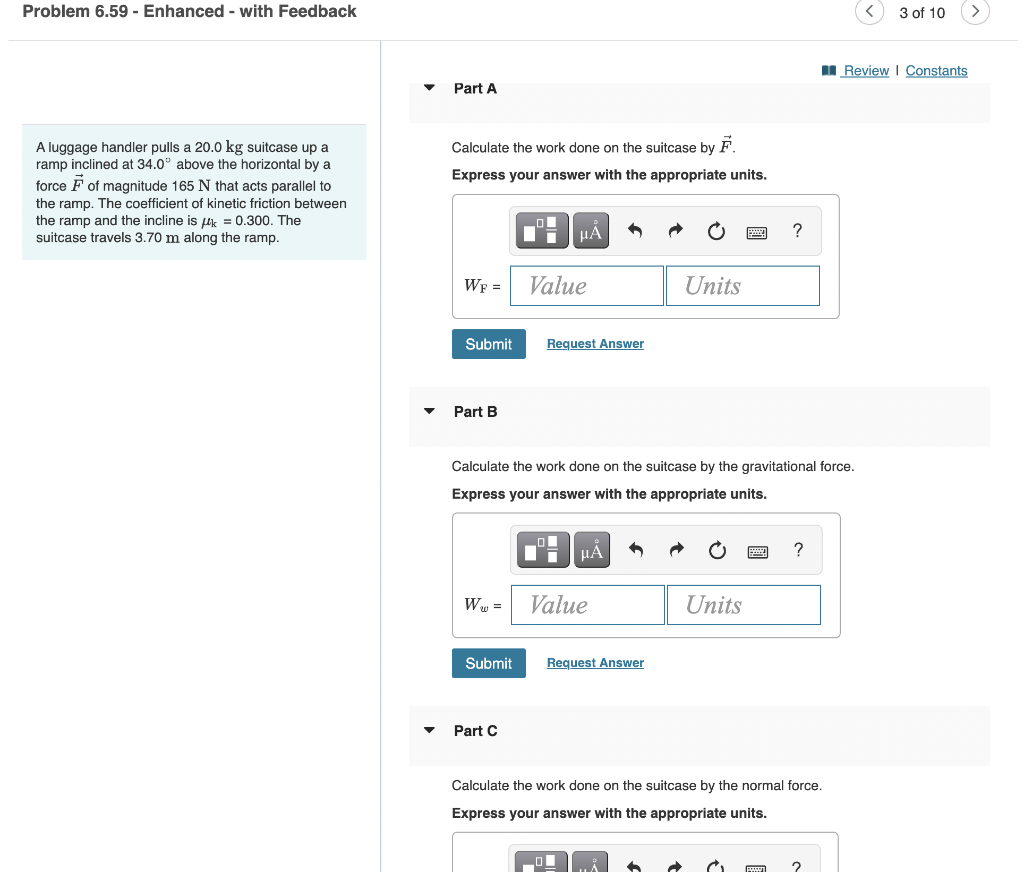This screenshot has width=1024, height=872.
Task: Request Answer for Part B
Action: click(x=595, y=662)
